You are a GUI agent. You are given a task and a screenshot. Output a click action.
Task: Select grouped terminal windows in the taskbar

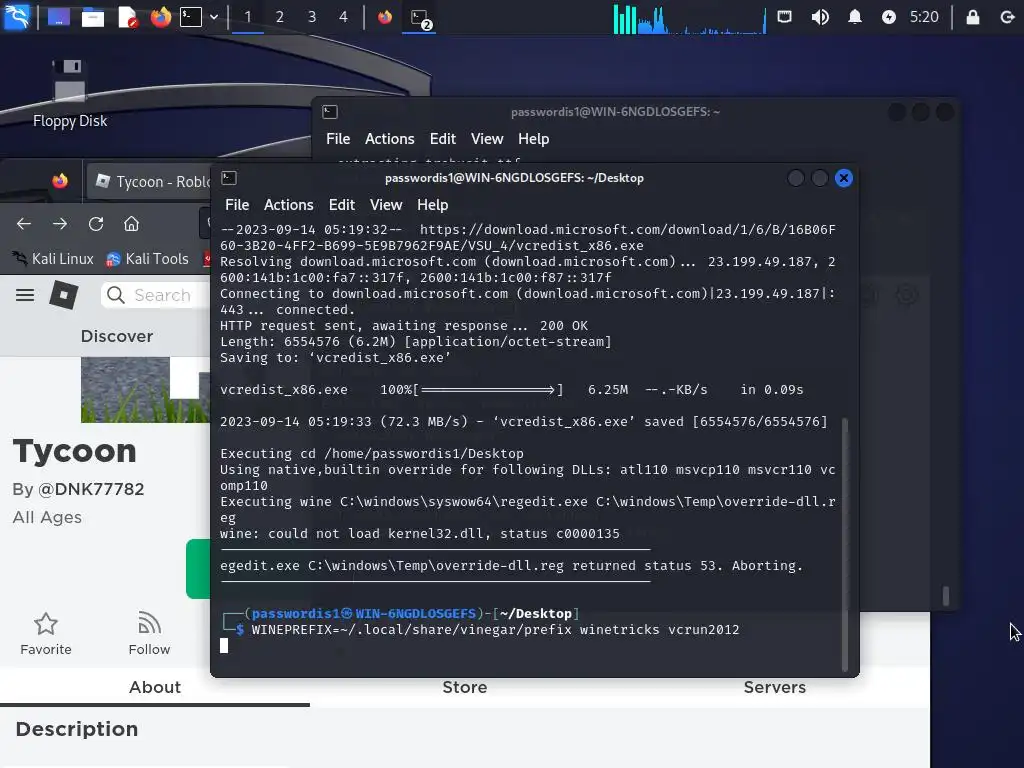(x=419, y=18)
